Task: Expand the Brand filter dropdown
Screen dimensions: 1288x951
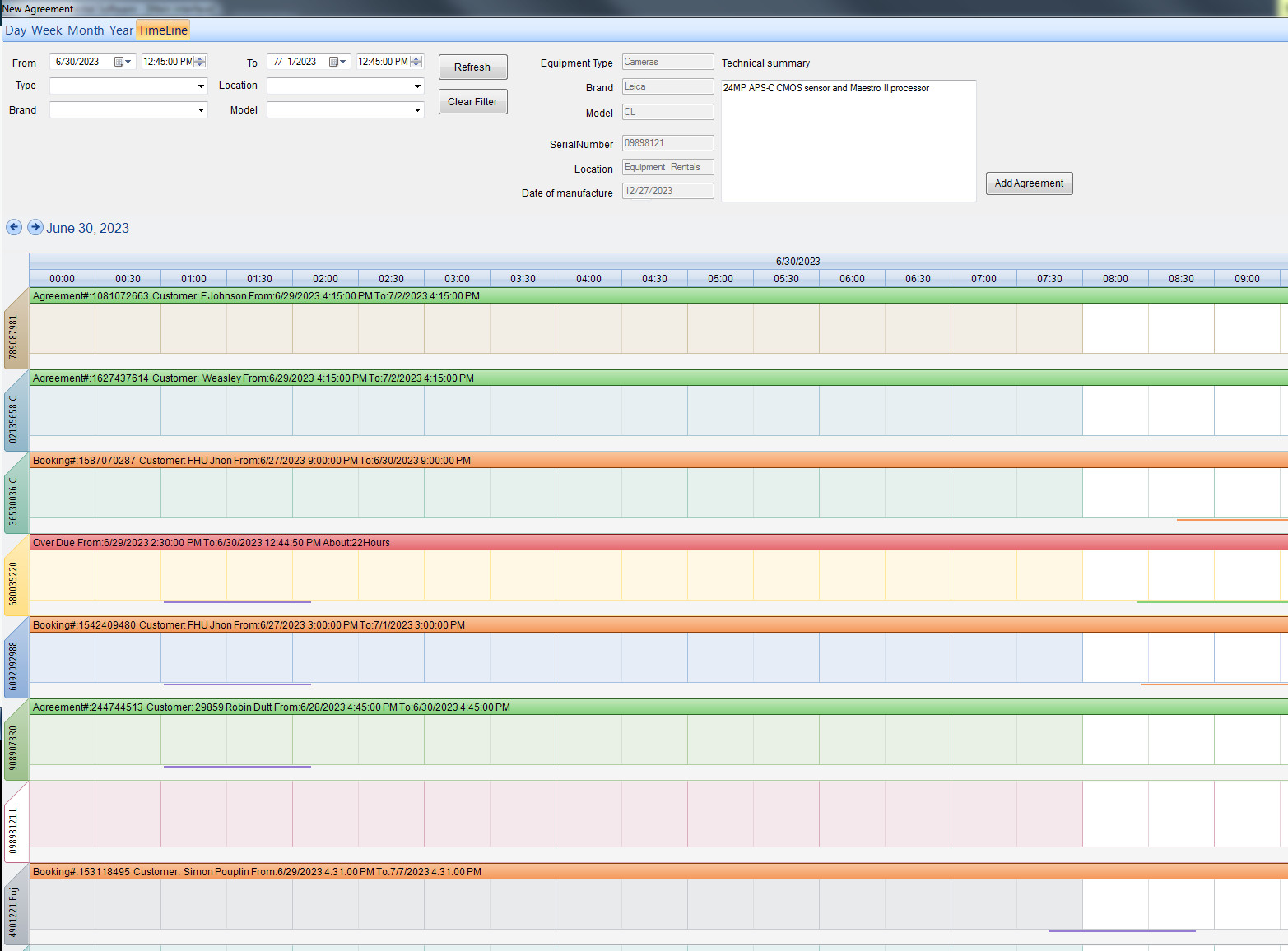Action: click(201, 110)
